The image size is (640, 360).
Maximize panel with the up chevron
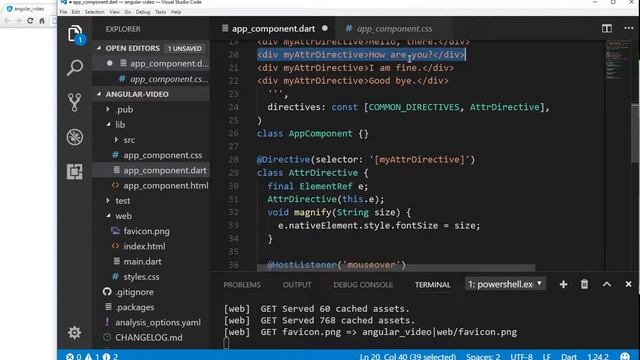pos(607,284)
